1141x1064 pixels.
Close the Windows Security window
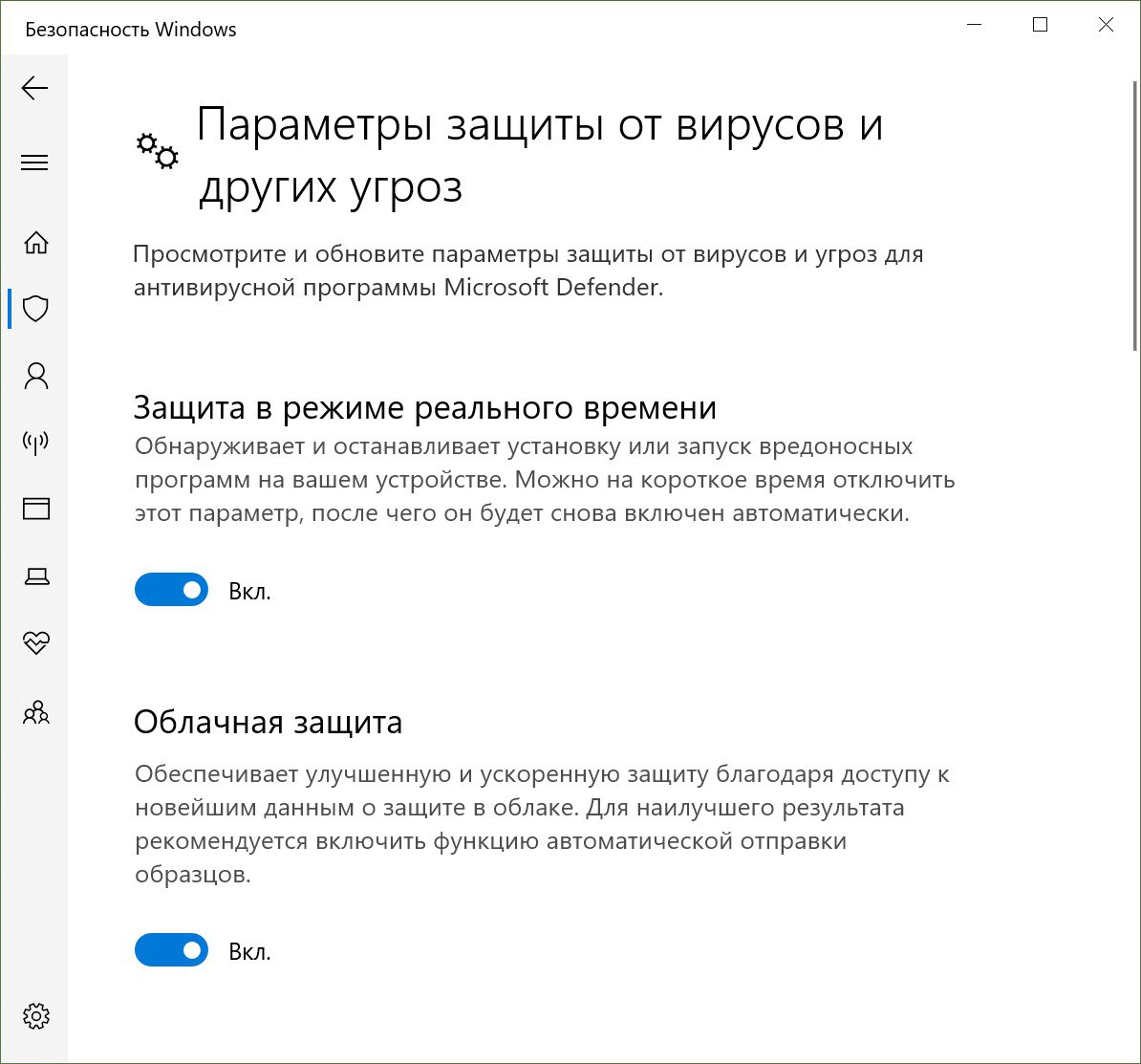click(1106, 25)
